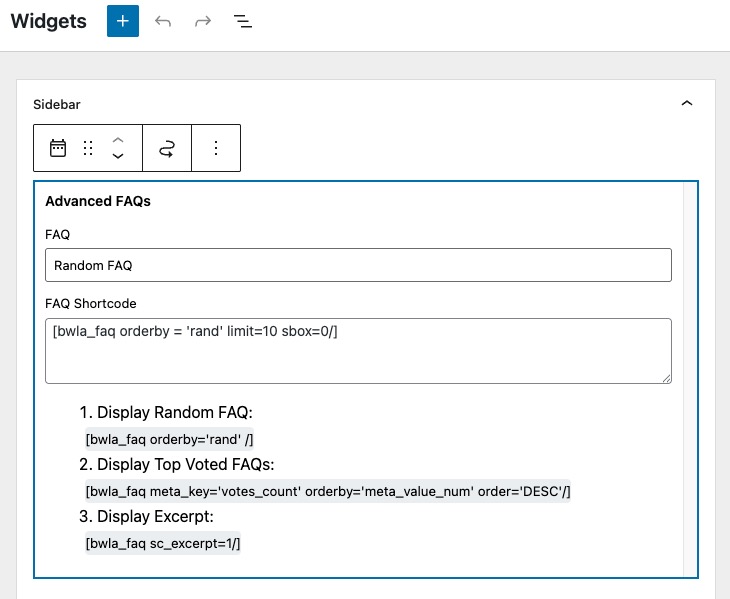730x599 pixels.
Task: Click the textarea resize handle corner
Action: tap(666, 378)
